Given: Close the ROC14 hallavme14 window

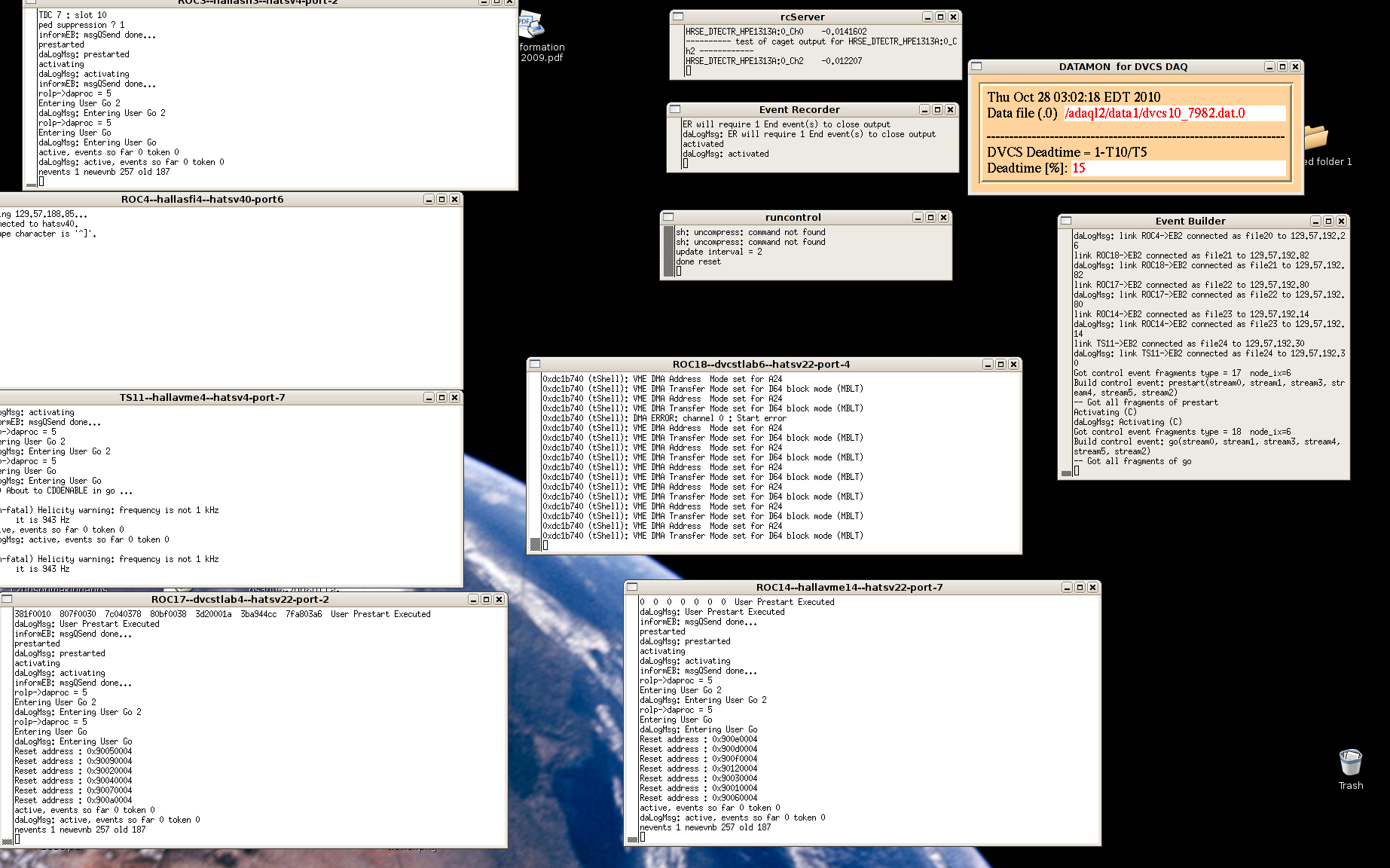Looking at the screenshot, I should click(1092, 587).
